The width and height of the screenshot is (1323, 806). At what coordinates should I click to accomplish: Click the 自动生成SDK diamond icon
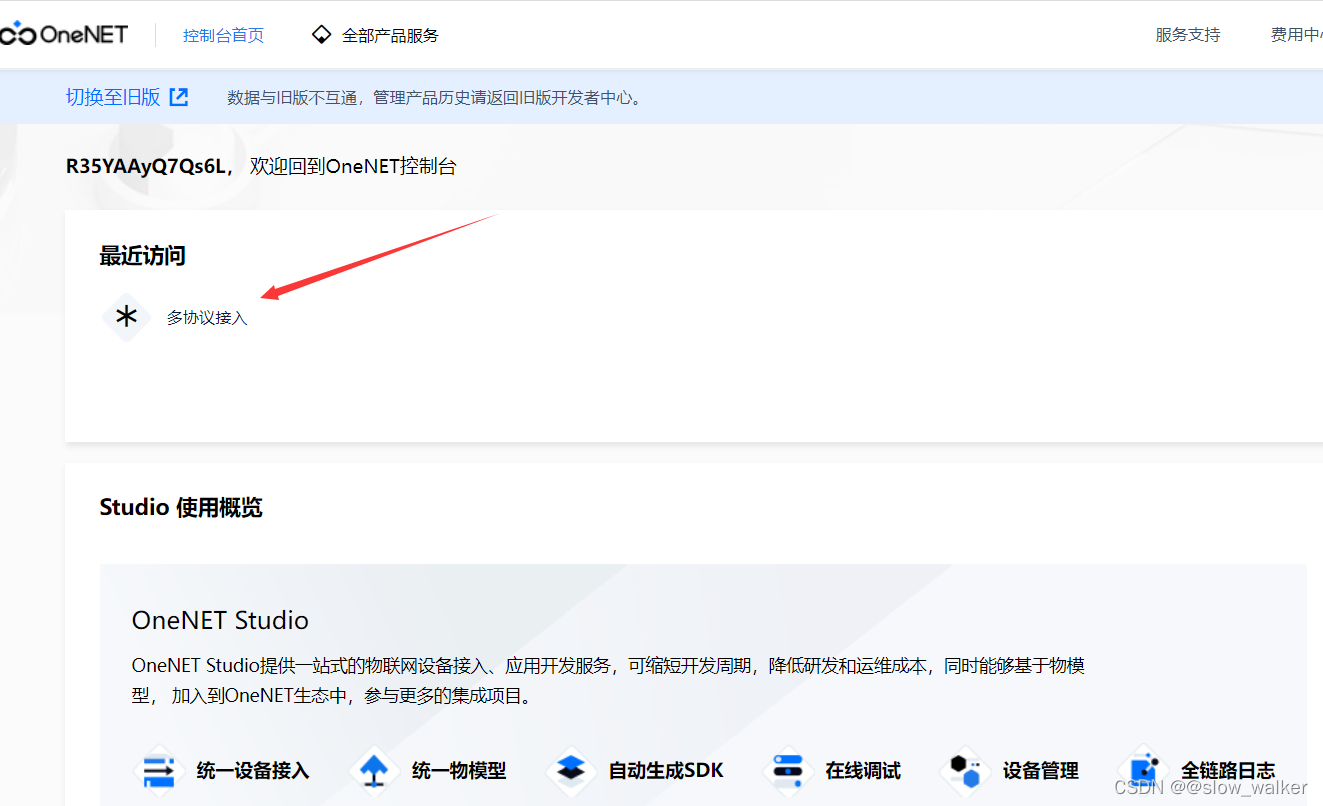pos(570,769)
